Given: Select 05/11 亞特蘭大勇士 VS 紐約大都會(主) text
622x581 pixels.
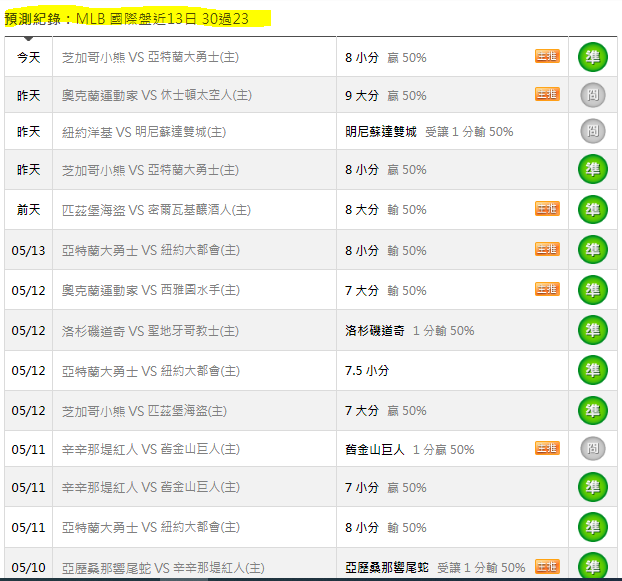Looking at the screenshot, I should [151, 527].
